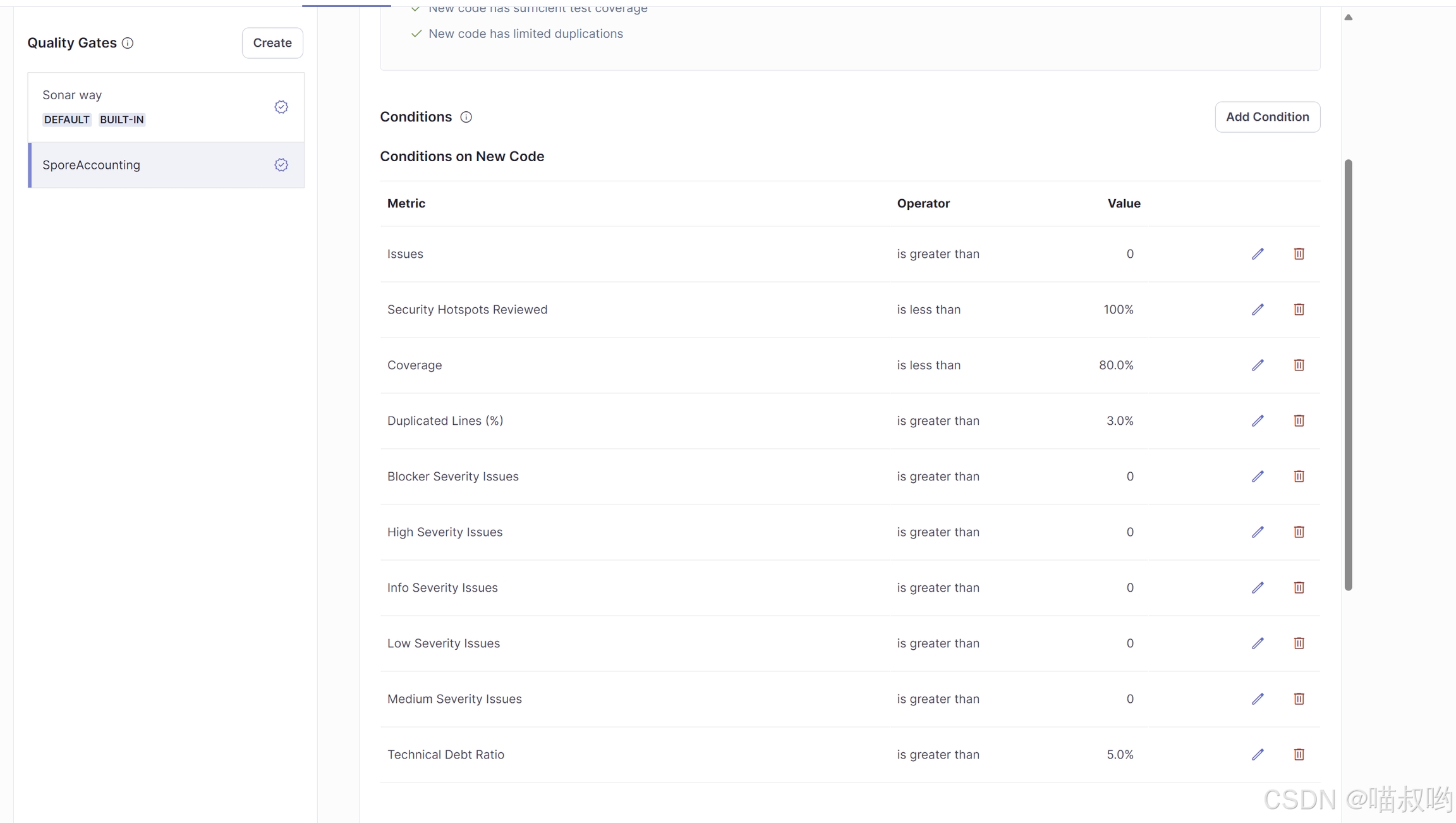Click the Quality Gates info icon
Image resolution: width=1456 pixels, height=823 pixels.
128,43
